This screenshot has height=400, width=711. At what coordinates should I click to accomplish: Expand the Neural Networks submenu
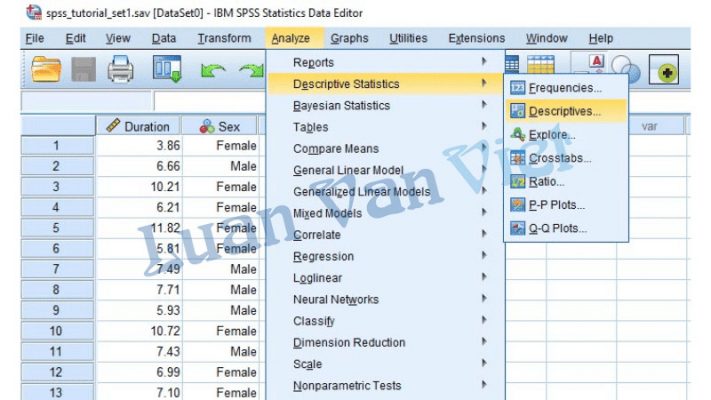tap(385, 299)
